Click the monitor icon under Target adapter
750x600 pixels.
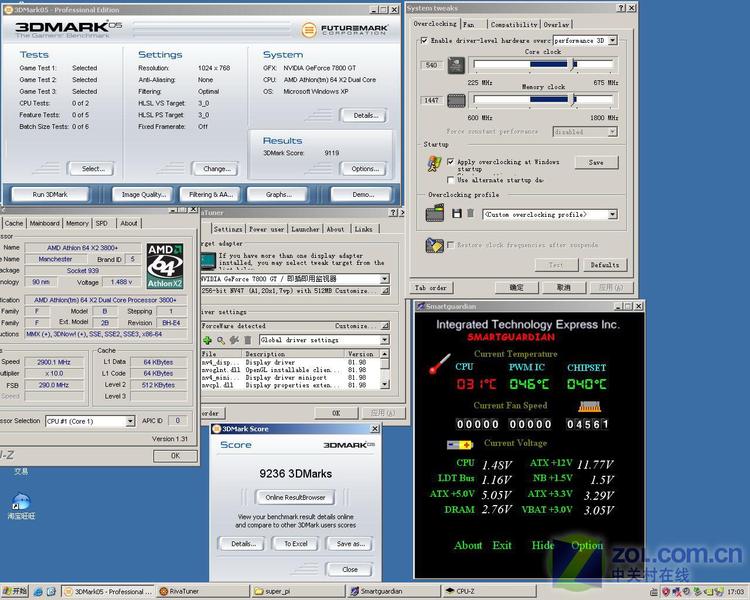pos(209,261)
